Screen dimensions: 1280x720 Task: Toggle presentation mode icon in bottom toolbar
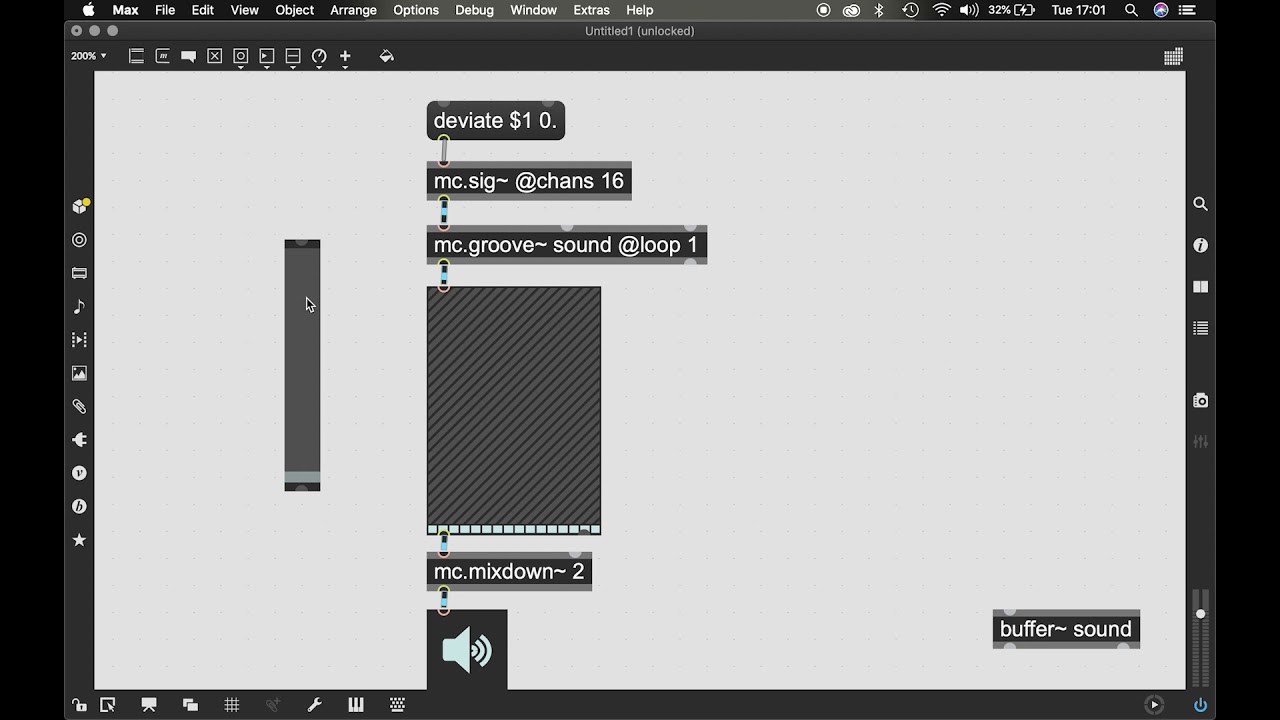[x=149, y=705]
